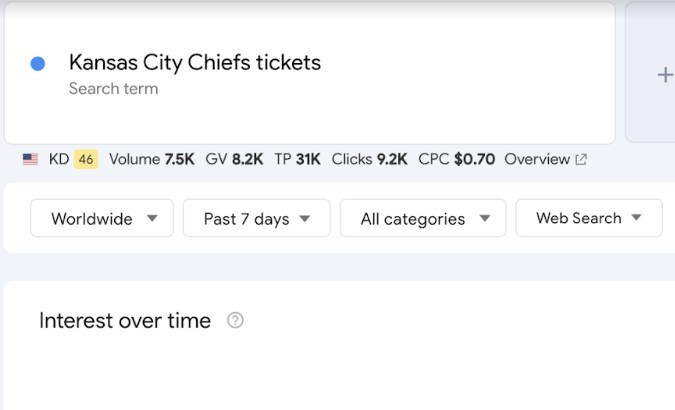Viewport: 675px width, 410px height.
Task: Open the All categories dropdown
Action: (x=423, y=218)
